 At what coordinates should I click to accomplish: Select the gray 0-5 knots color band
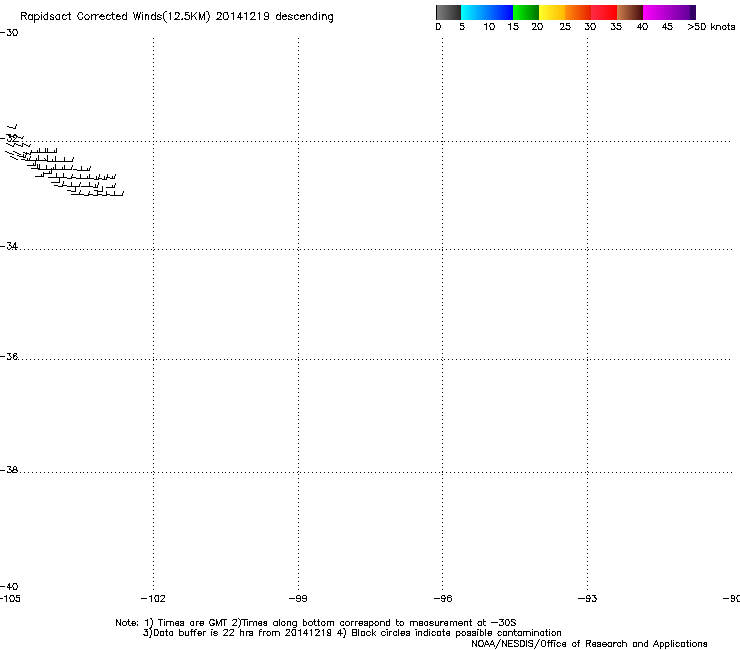point(448,12)
